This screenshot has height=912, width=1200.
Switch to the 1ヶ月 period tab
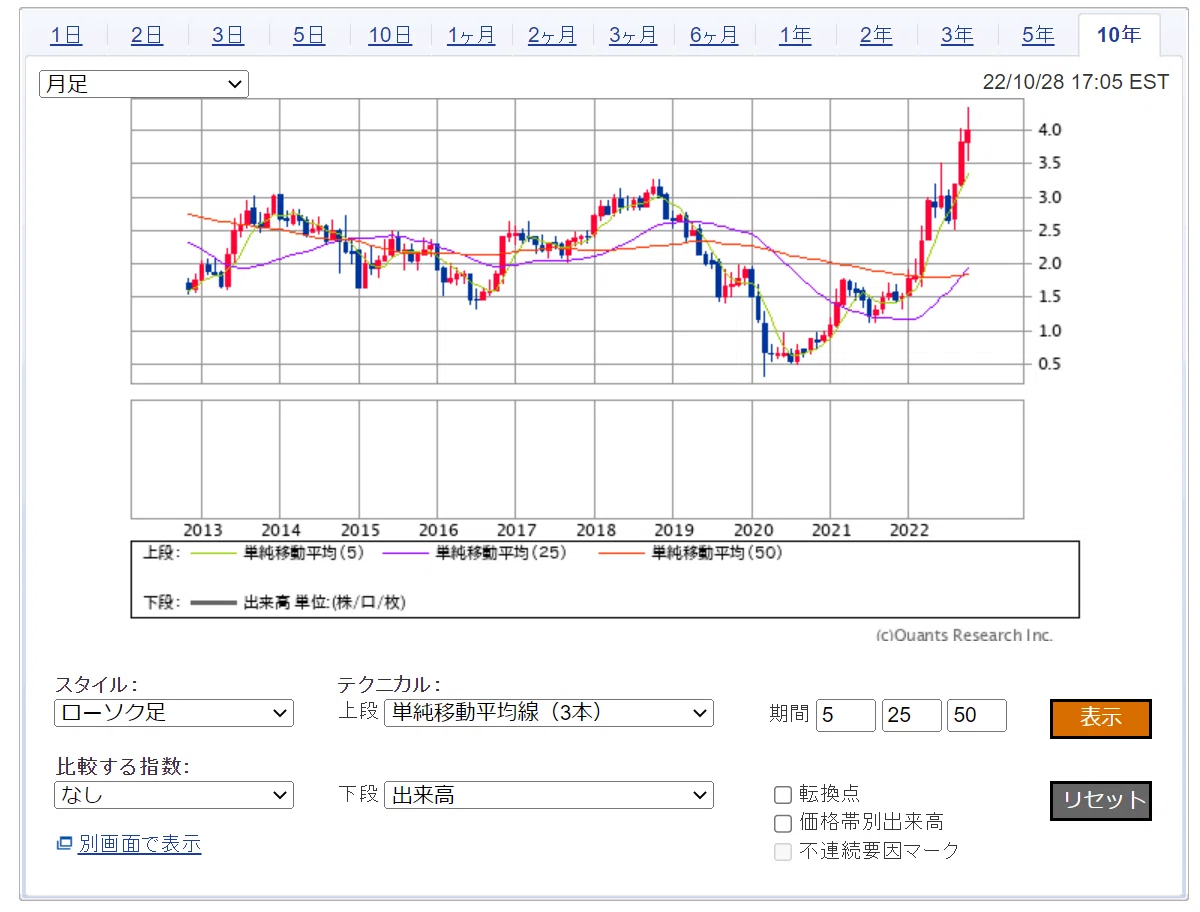(471, 35)
